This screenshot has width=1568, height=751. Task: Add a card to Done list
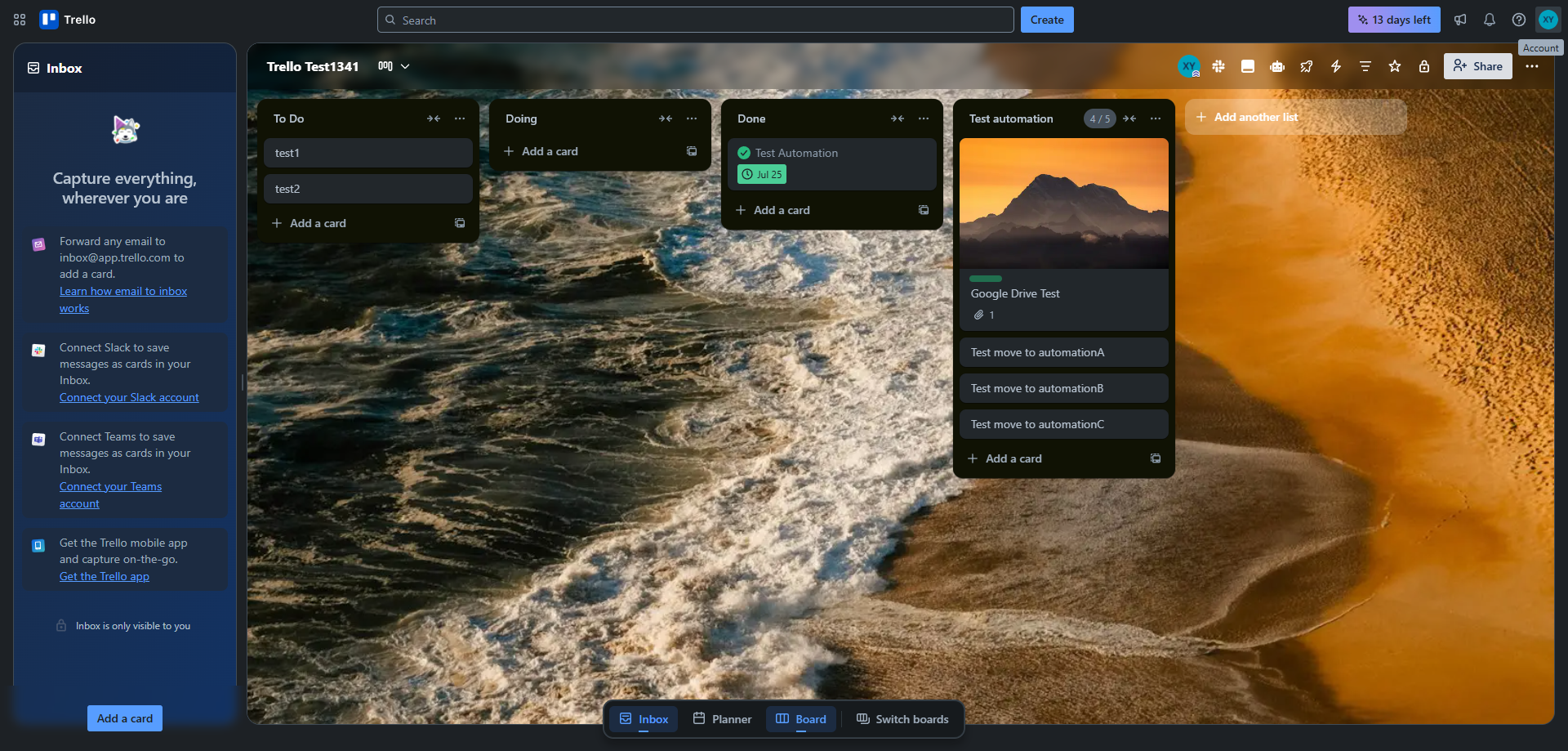click(818, 210)
